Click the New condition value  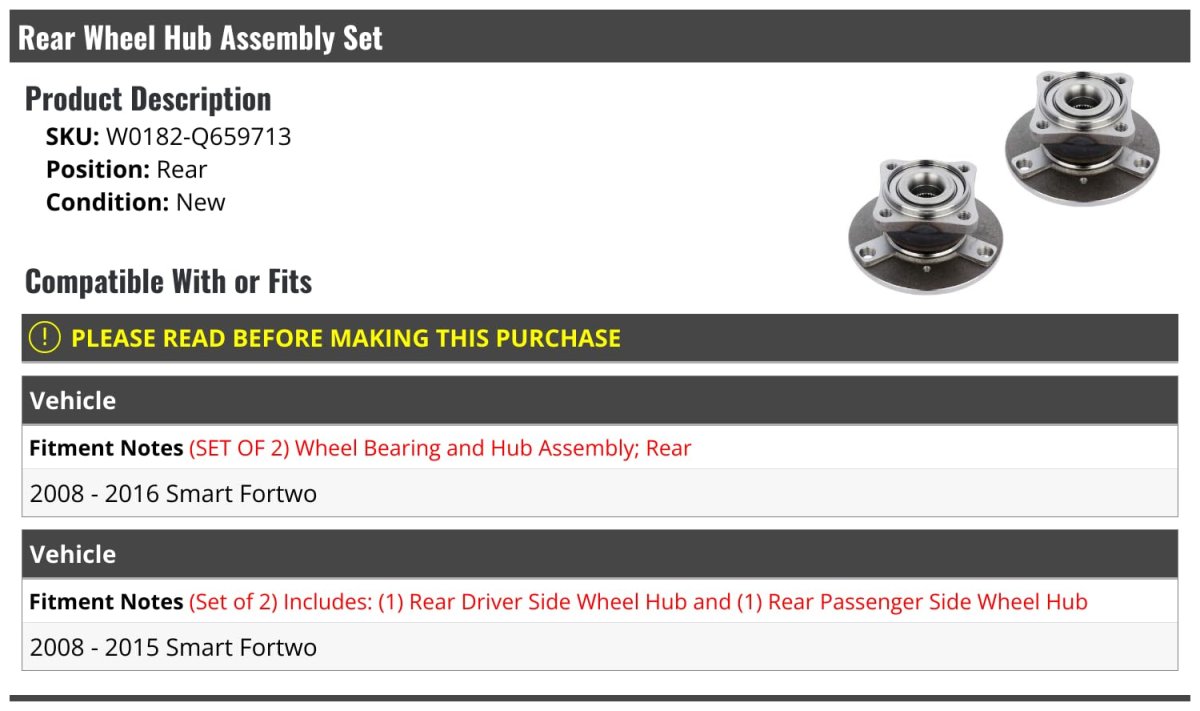coord(201,202)
